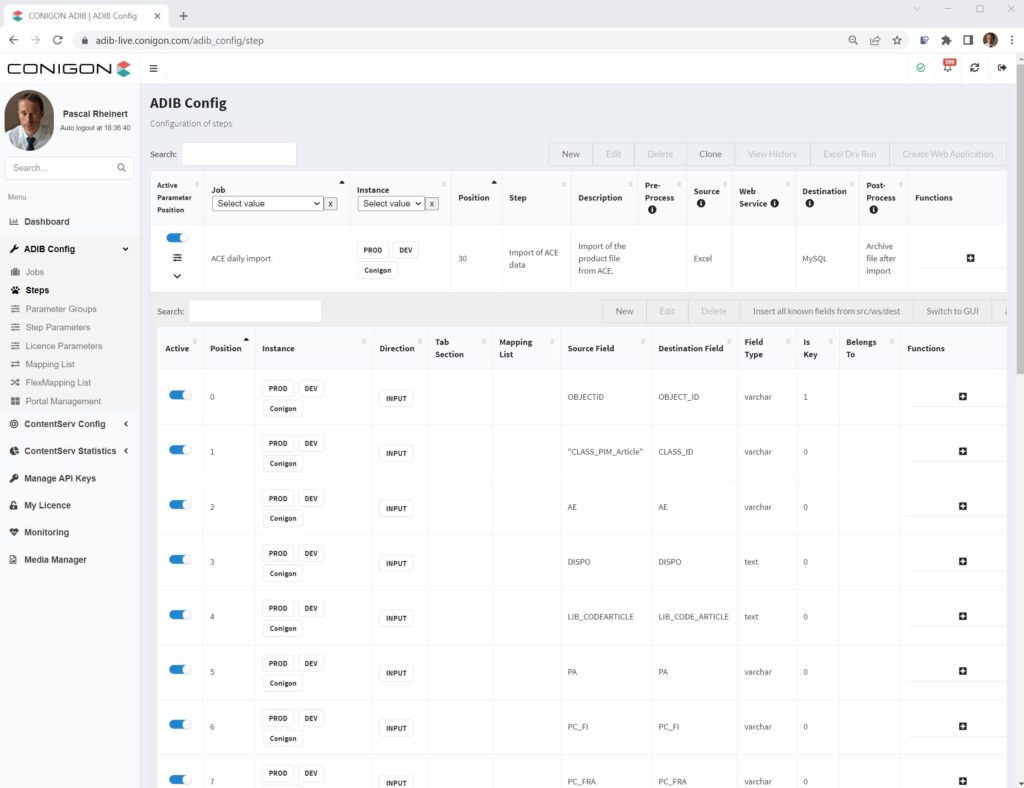Toggle Active for the OBJECTID mapping row
The image size is (1024, 788).
178,394
